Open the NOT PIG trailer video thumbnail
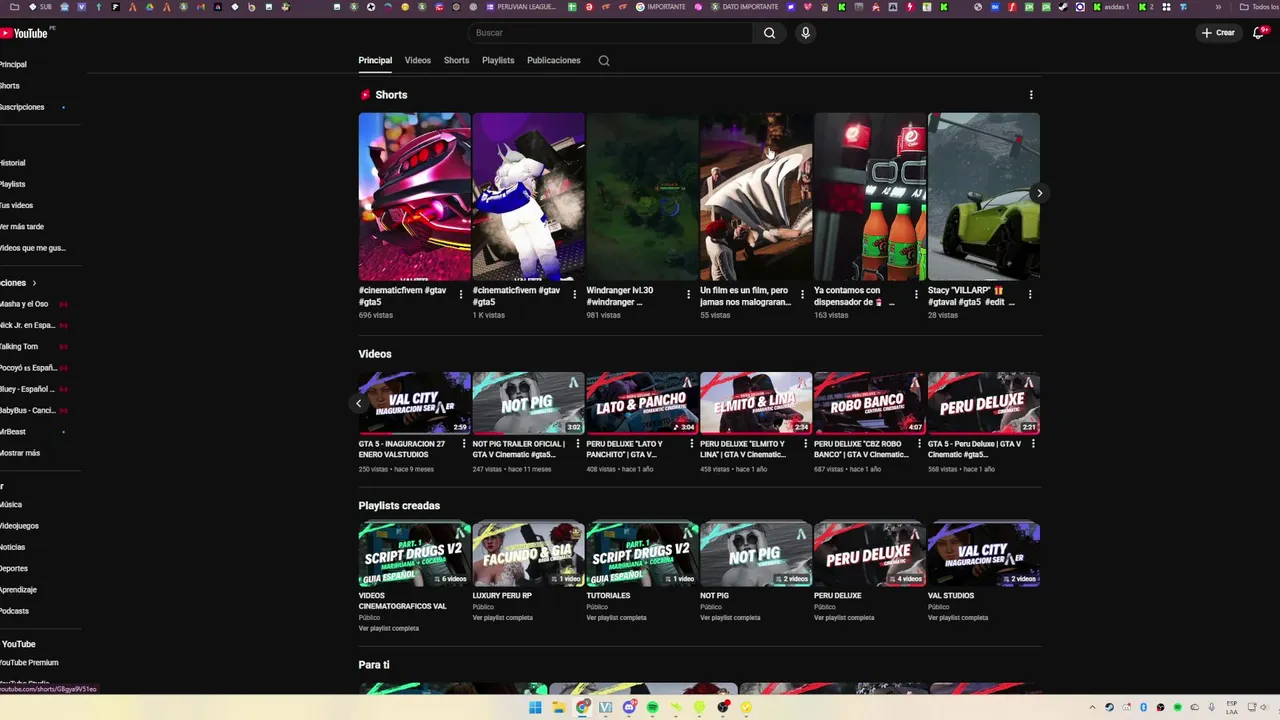This screenshot has width=1280, height=720. tap(528, 403)
